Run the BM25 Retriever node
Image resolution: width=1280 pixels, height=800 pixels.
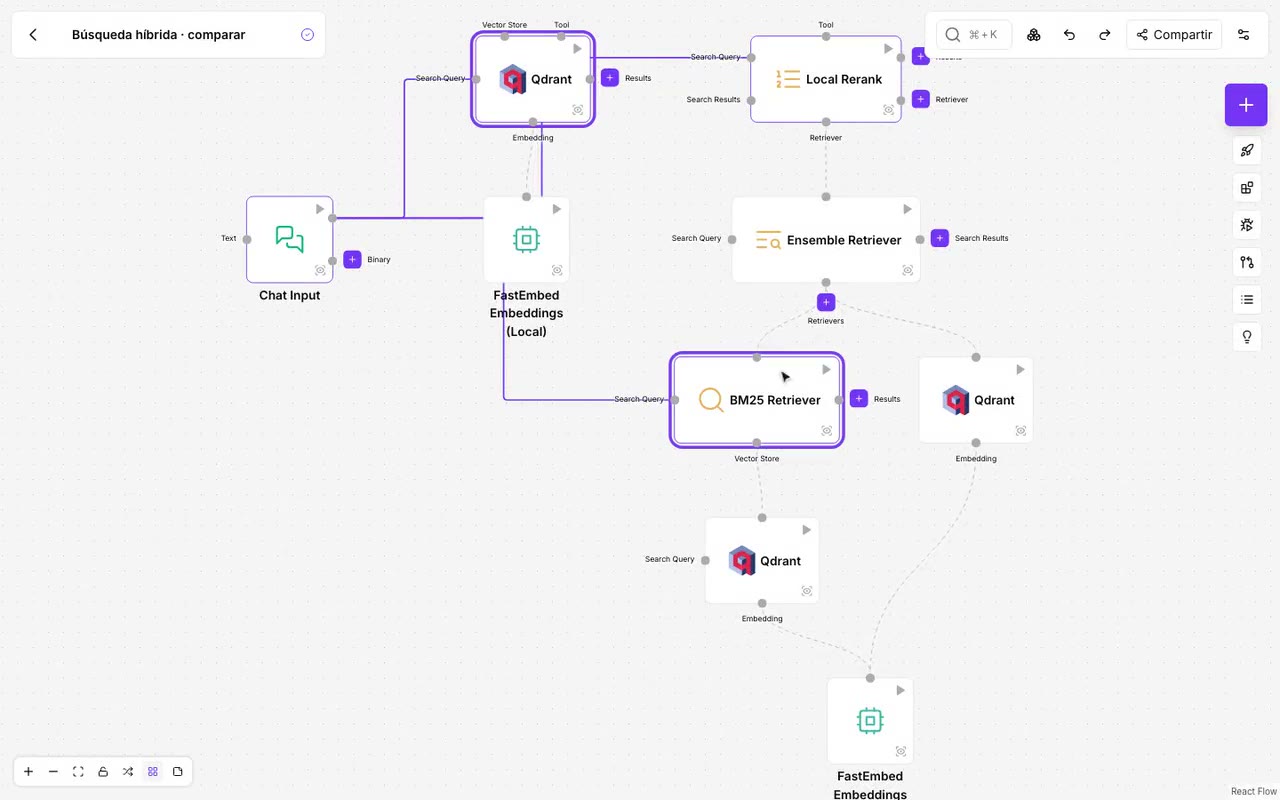click(x=826, y=370)
